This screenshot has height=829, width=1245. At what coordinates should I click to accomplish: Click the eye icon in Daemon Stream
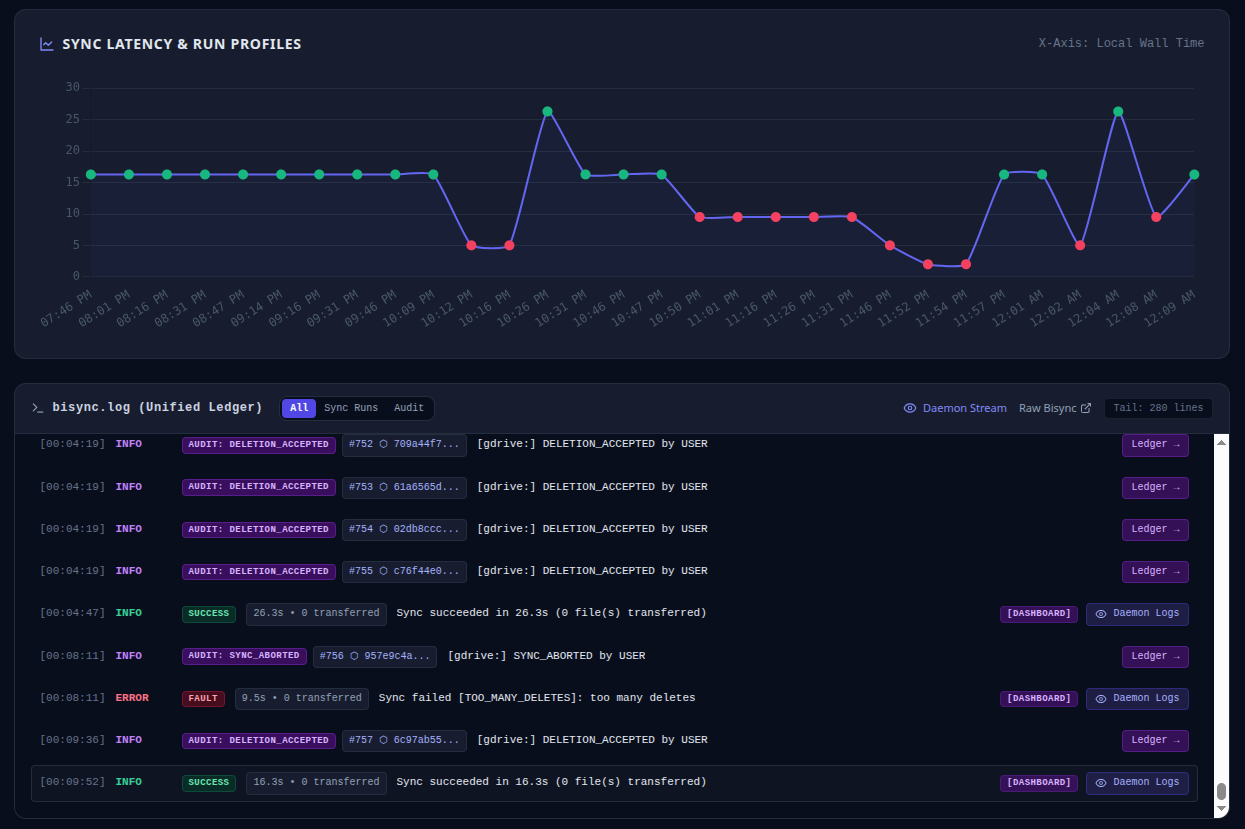tap(910, 408)
